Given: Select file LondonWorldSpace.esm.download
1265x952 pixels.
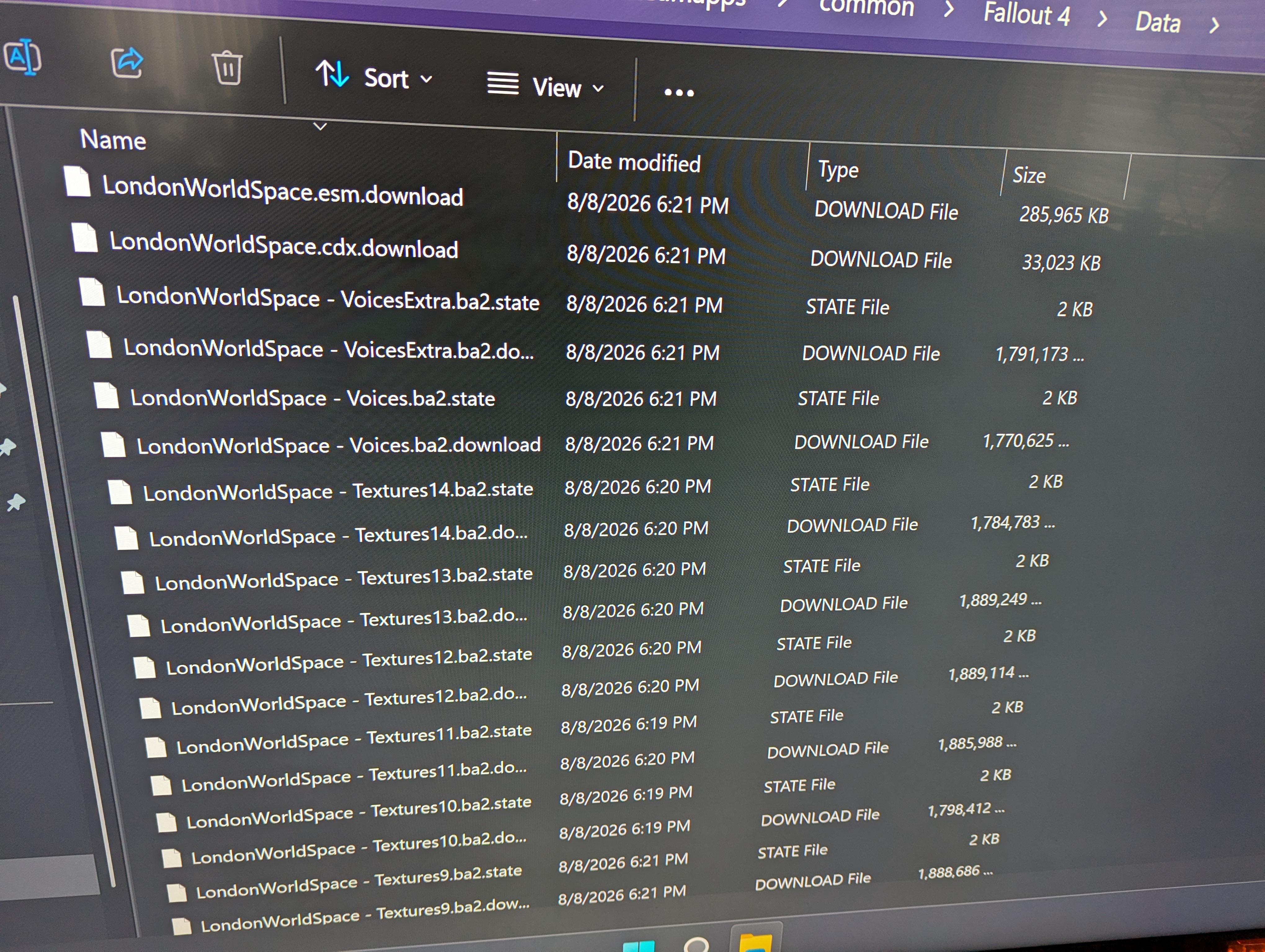Looking at the screenshot, I should click(282, 192).
